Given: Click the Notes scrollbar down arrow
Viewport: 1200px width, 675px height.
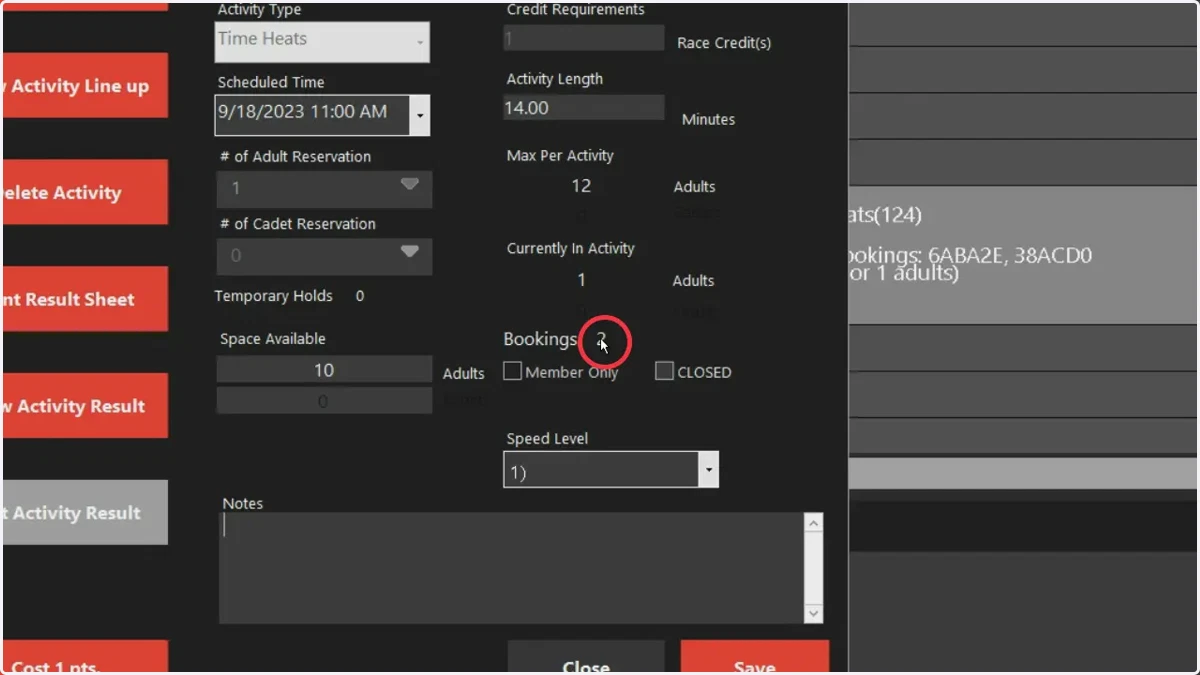Looking at the screenshot, I should (x=814, y=614).
